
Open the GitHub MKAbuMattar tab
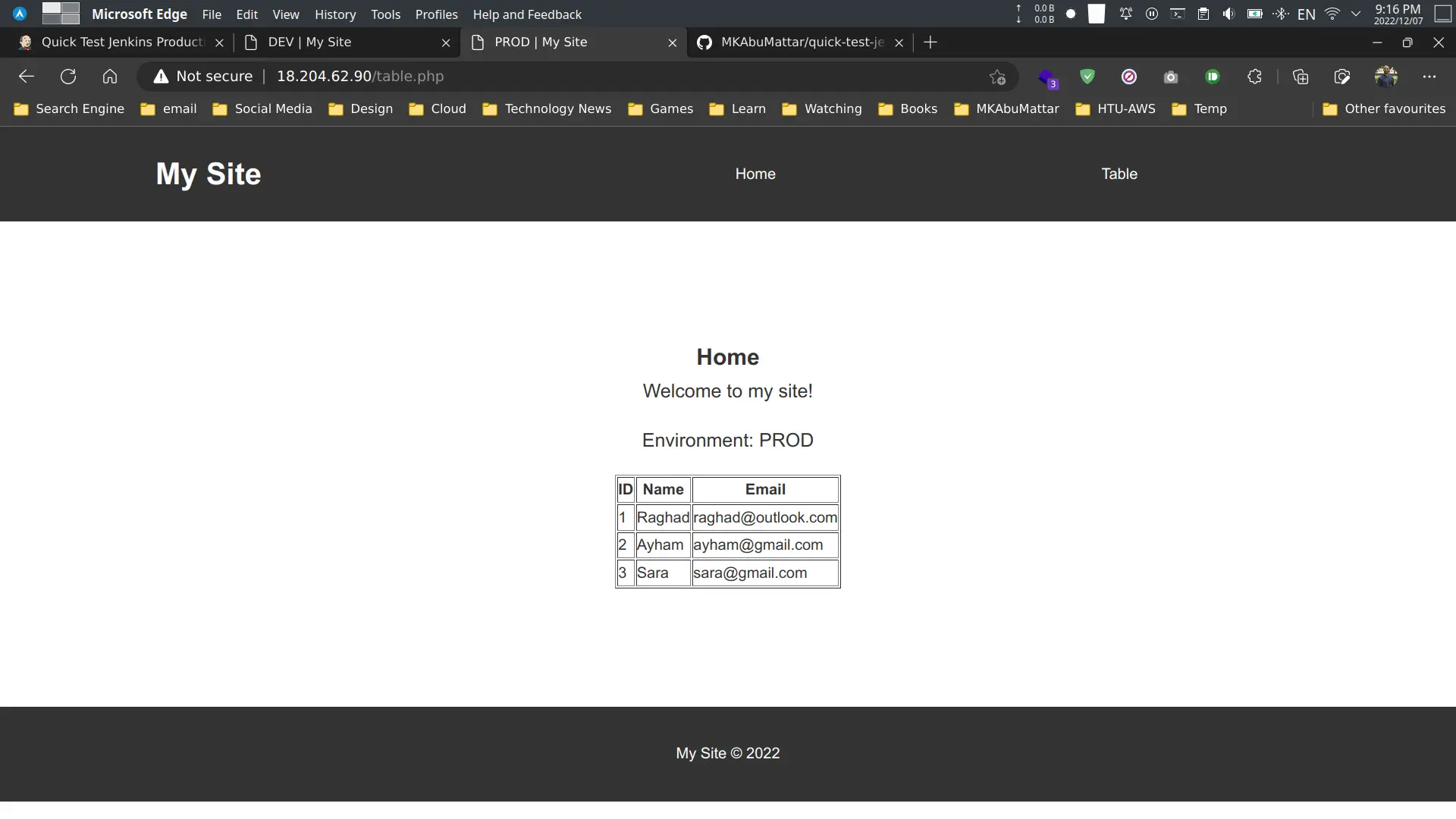[801, 42]
